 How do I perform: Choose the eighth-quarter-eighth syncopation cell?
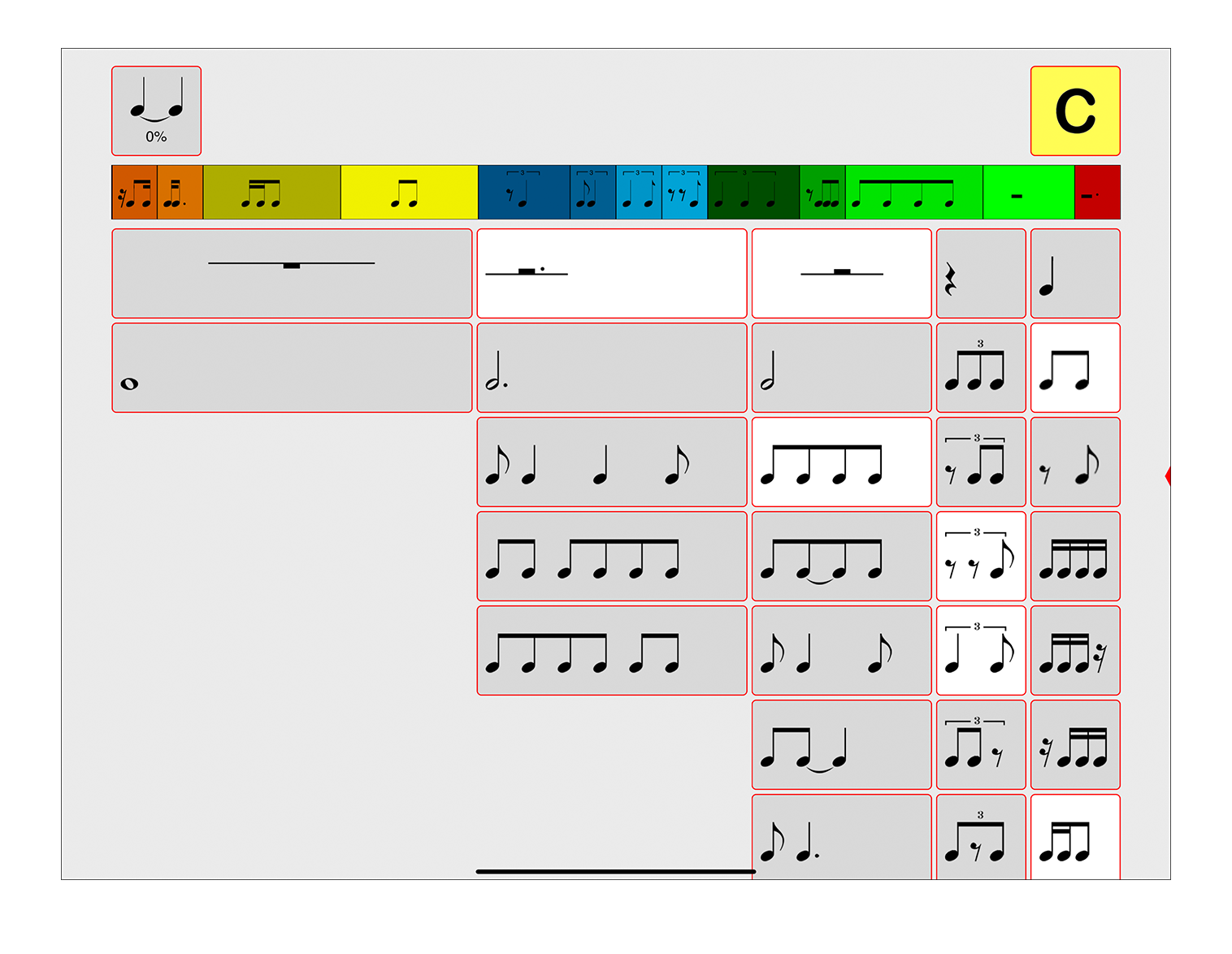[x=842, y=650]
